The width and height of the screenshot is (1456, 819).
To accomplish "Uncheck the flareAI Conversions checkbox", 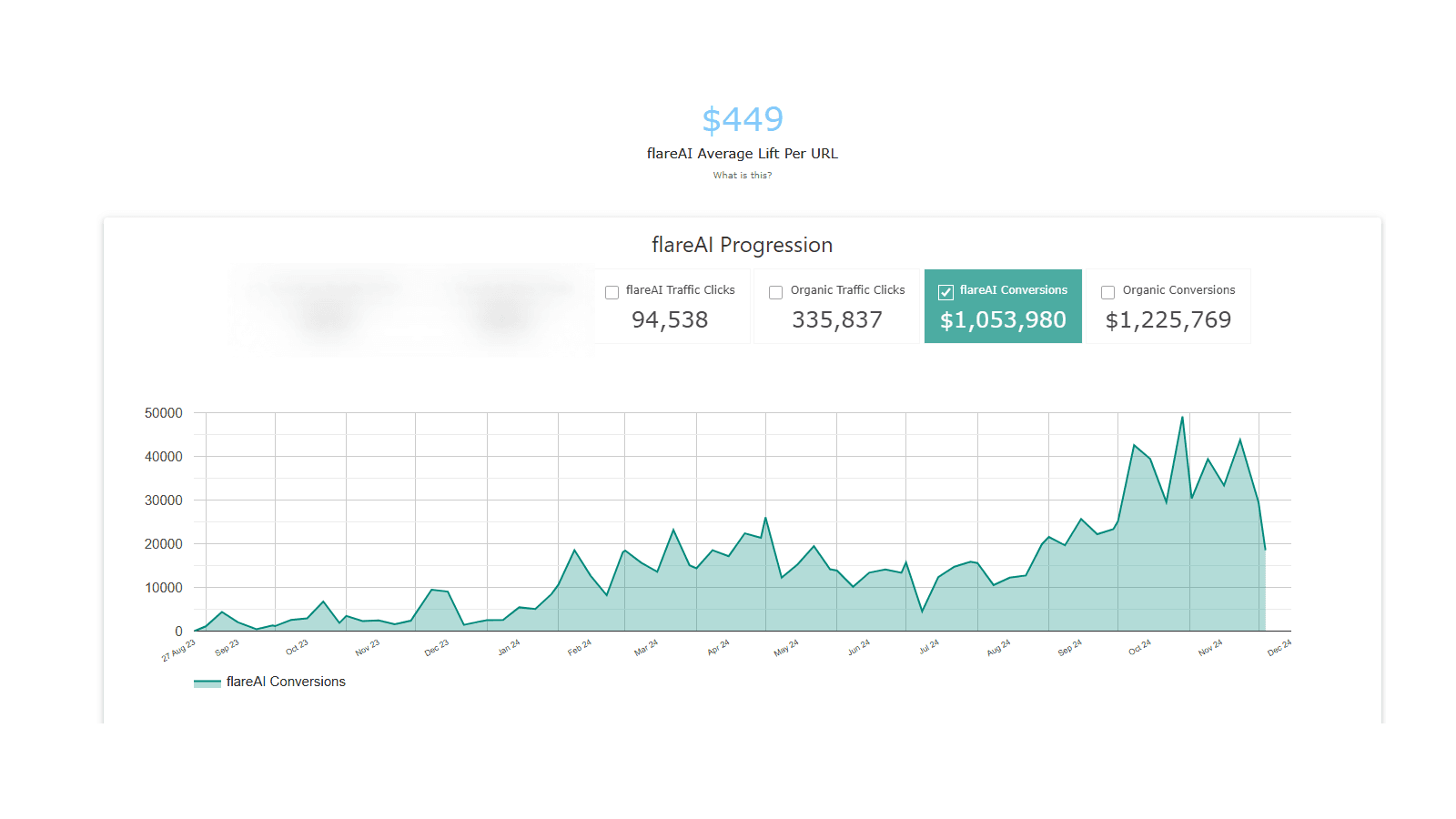I will 945,292.
